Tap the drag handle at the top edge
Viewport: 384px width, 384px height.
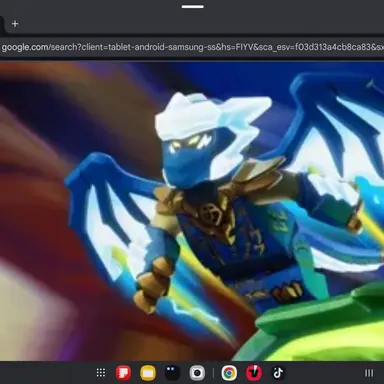coord(193,6)
